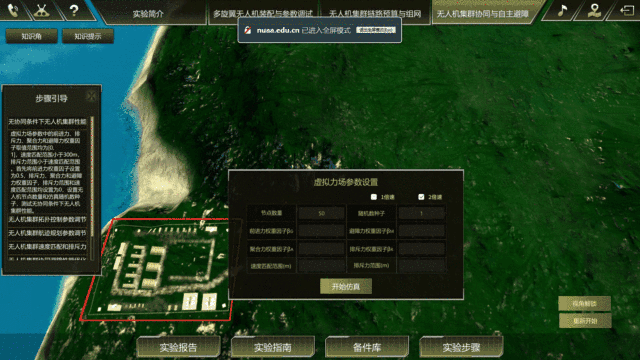Open the help question mark icon
640x360 pixels.
click(74, 10)
